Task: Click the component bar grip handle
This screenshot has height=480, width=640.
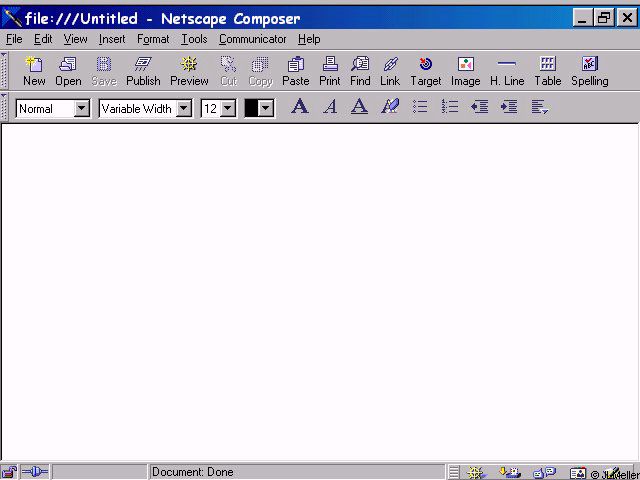Action: (x=454, y=473)
